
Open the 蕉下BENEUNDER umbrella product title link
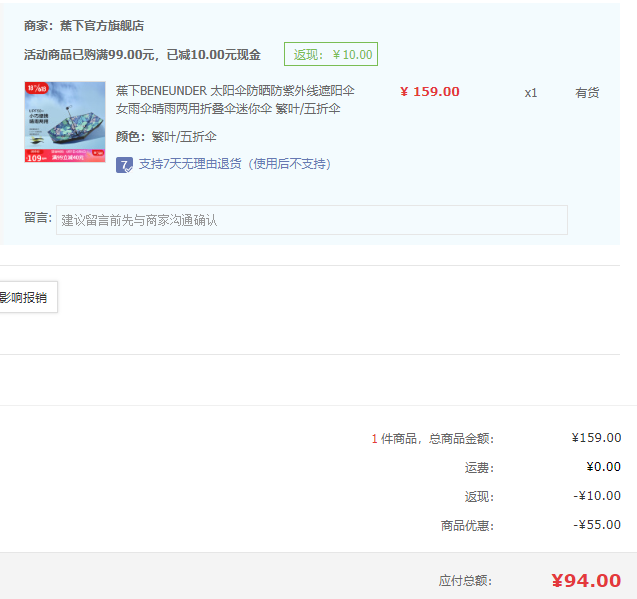pos(235,100)
